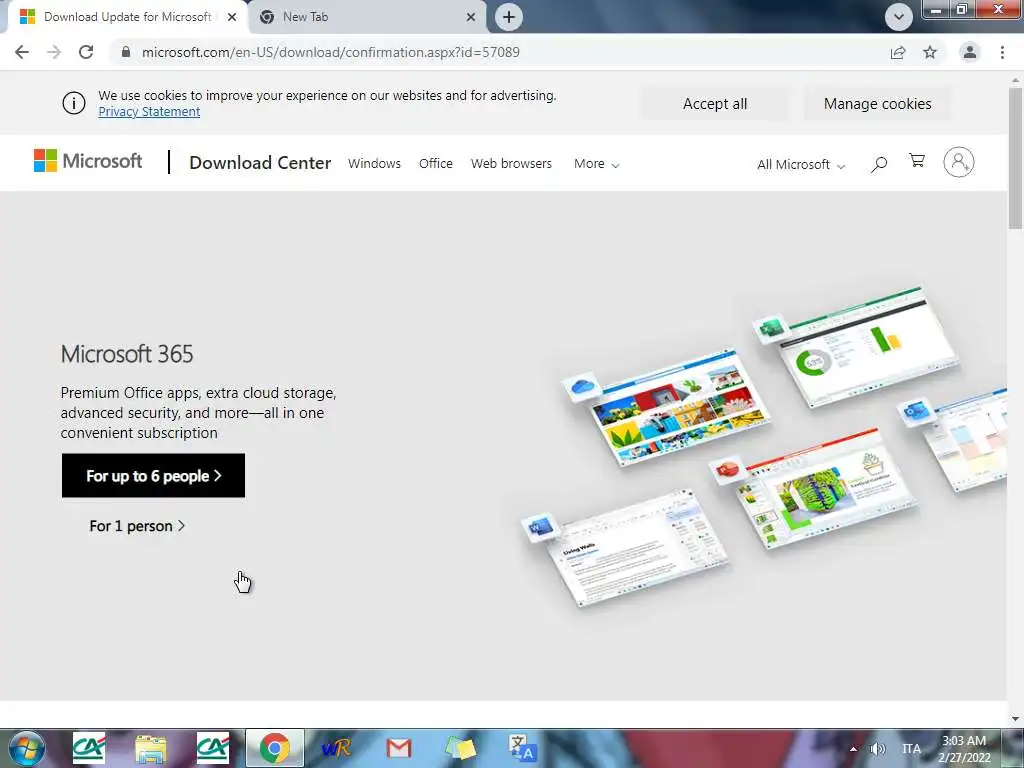The width and height of the screenshot is (1024, 768).
Task: Open the Office nav item
Action: point(436,163)
